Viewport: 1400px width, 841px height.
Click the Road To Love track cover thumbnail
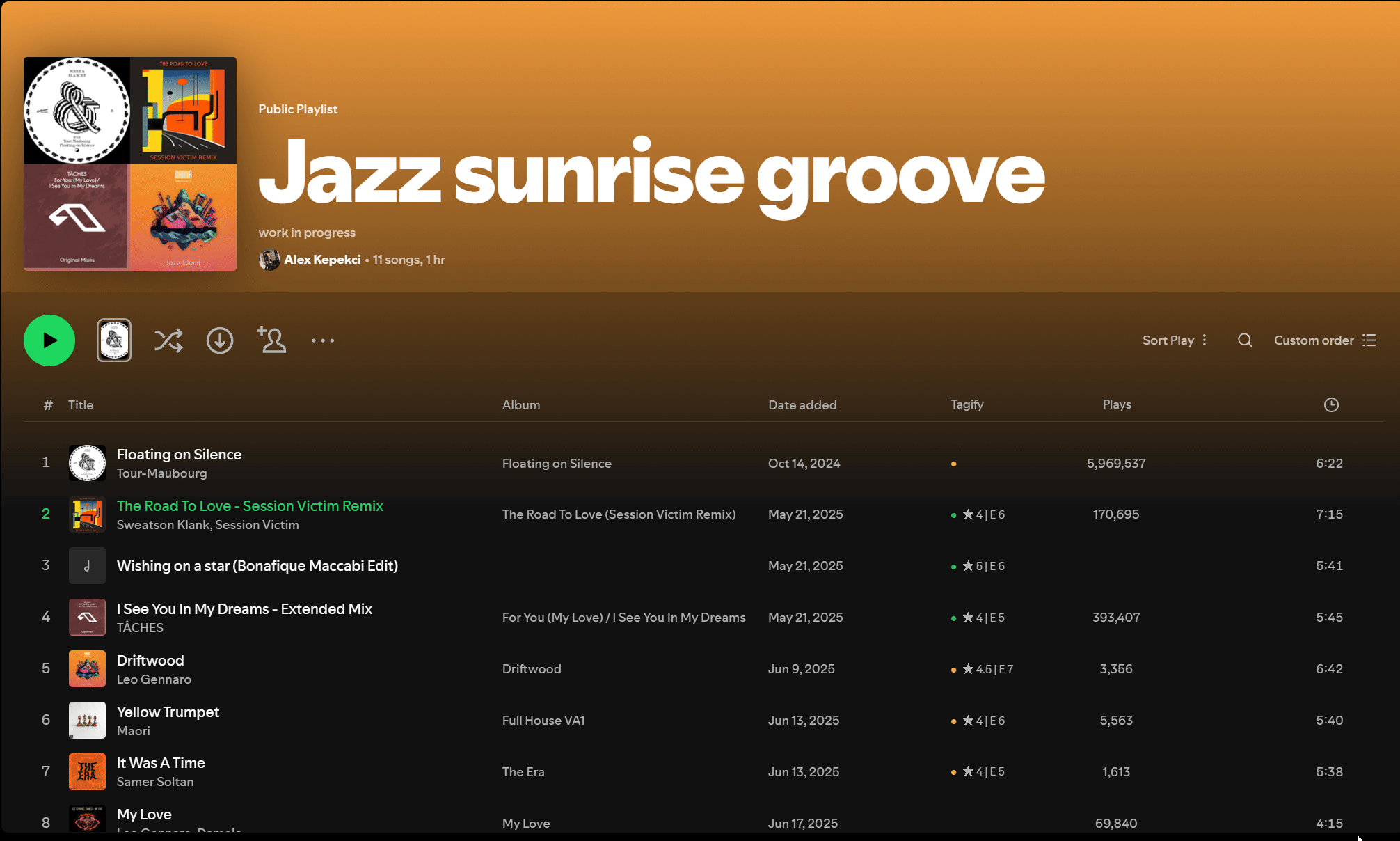click(87, 514)
